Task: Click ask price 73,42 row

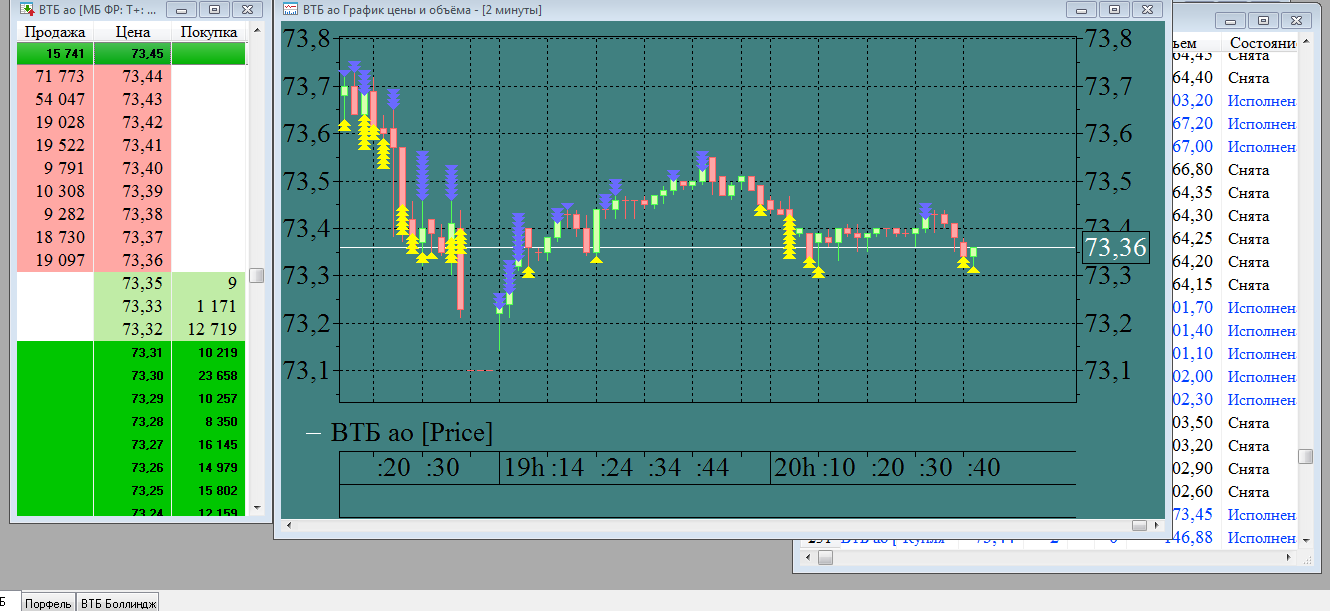Action: [132, 123]
